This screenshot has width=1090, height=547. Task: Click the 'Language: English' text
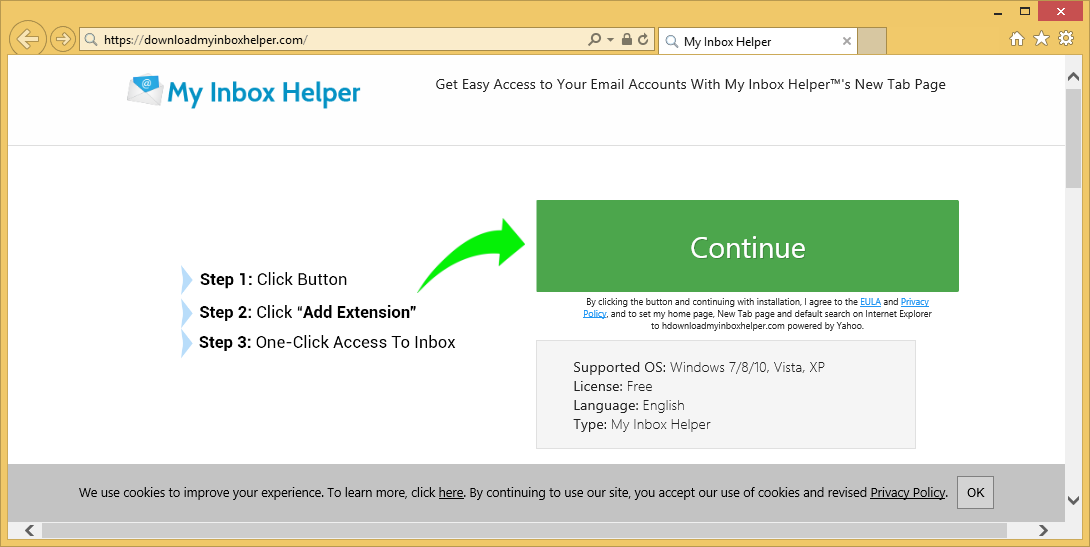tap(628, 405)
